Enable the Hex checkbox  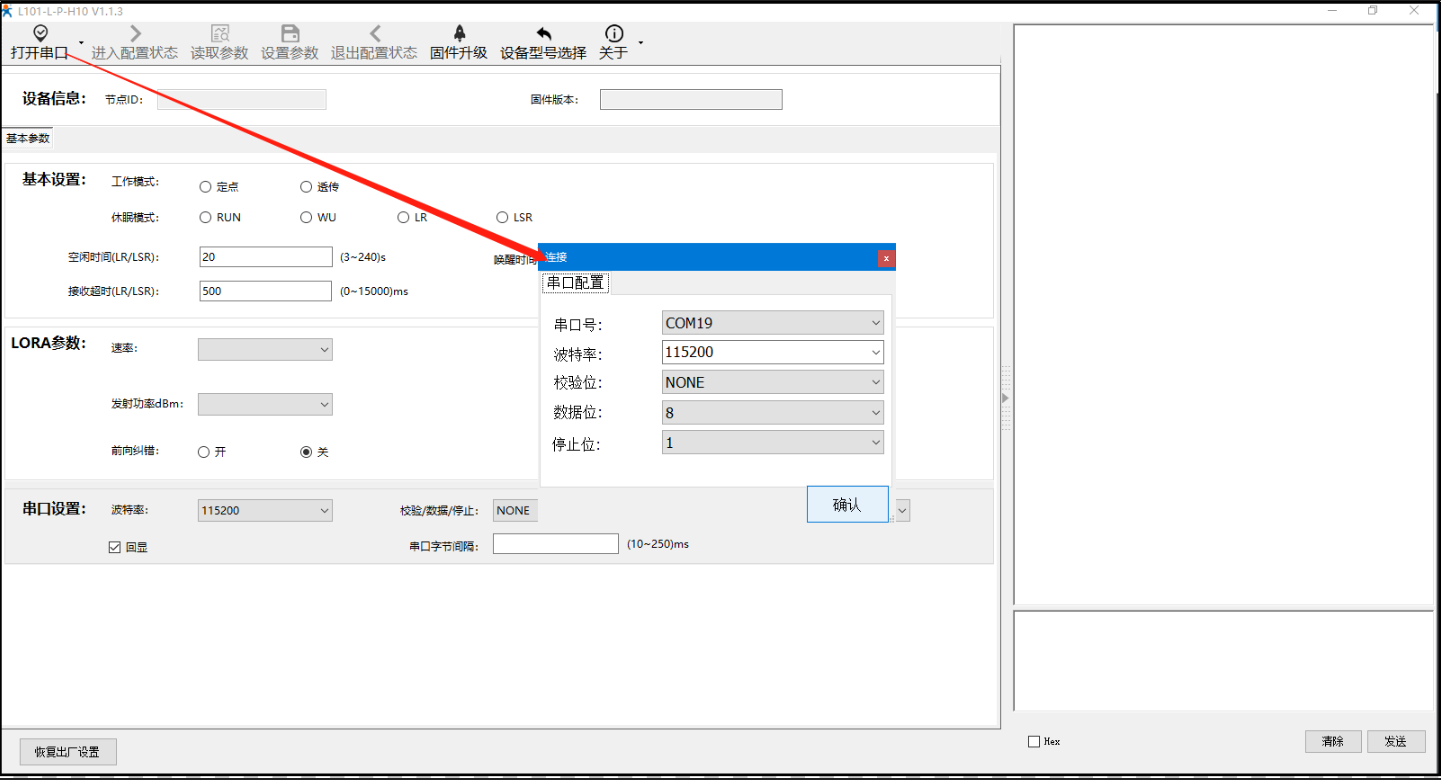(x=1034, y=742)
